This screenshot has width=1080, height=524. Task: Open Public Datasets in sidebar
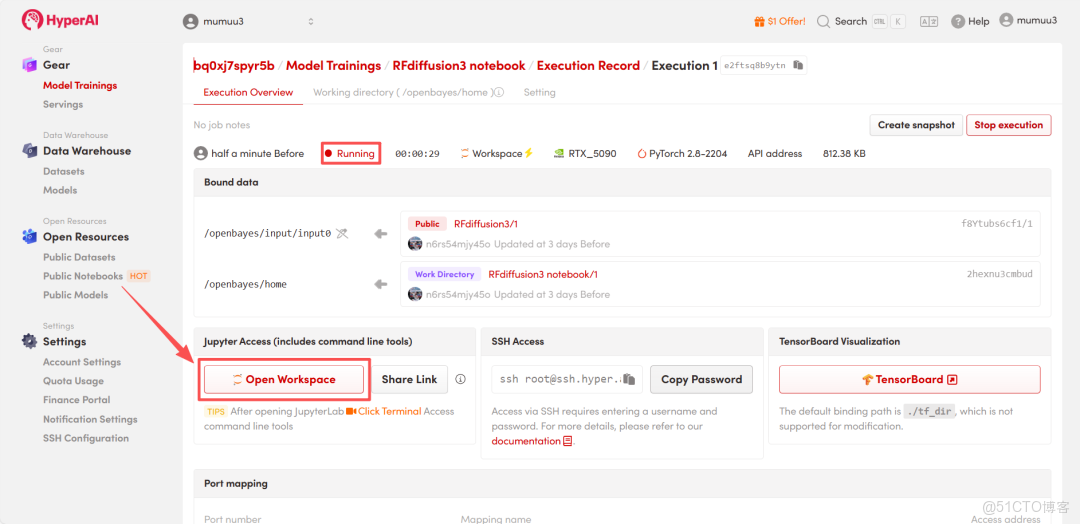coord(79,257)
